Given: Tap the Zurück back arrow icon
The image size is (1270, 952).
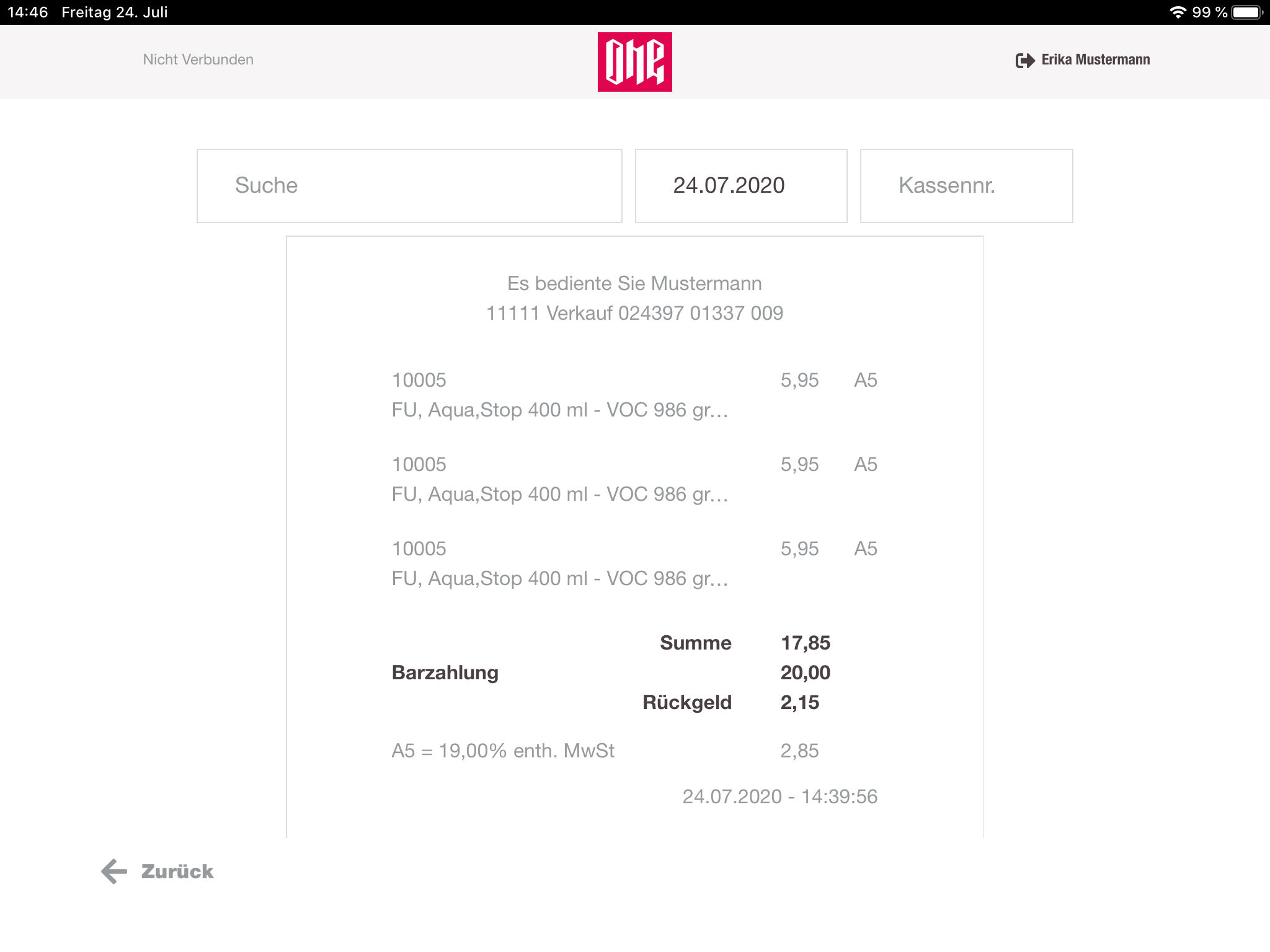Looking at the screenshot, I should pyautogui.click(x=114, y=871).
